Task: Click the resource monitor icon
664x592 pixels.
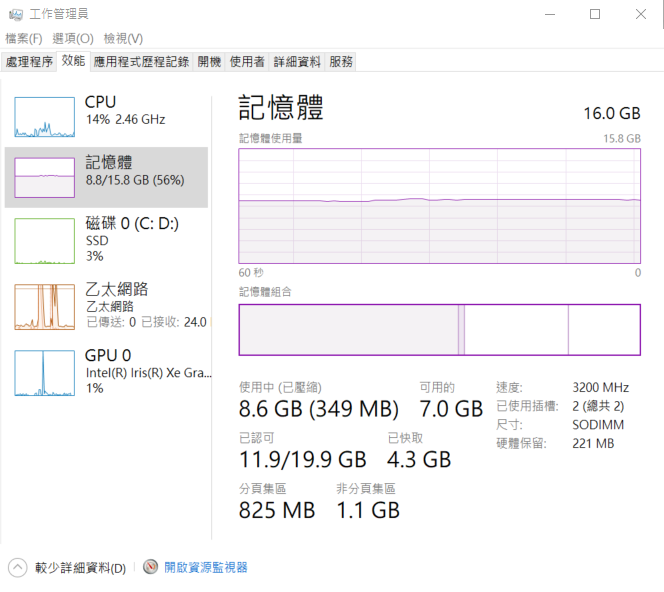Action: click(150, 567)
